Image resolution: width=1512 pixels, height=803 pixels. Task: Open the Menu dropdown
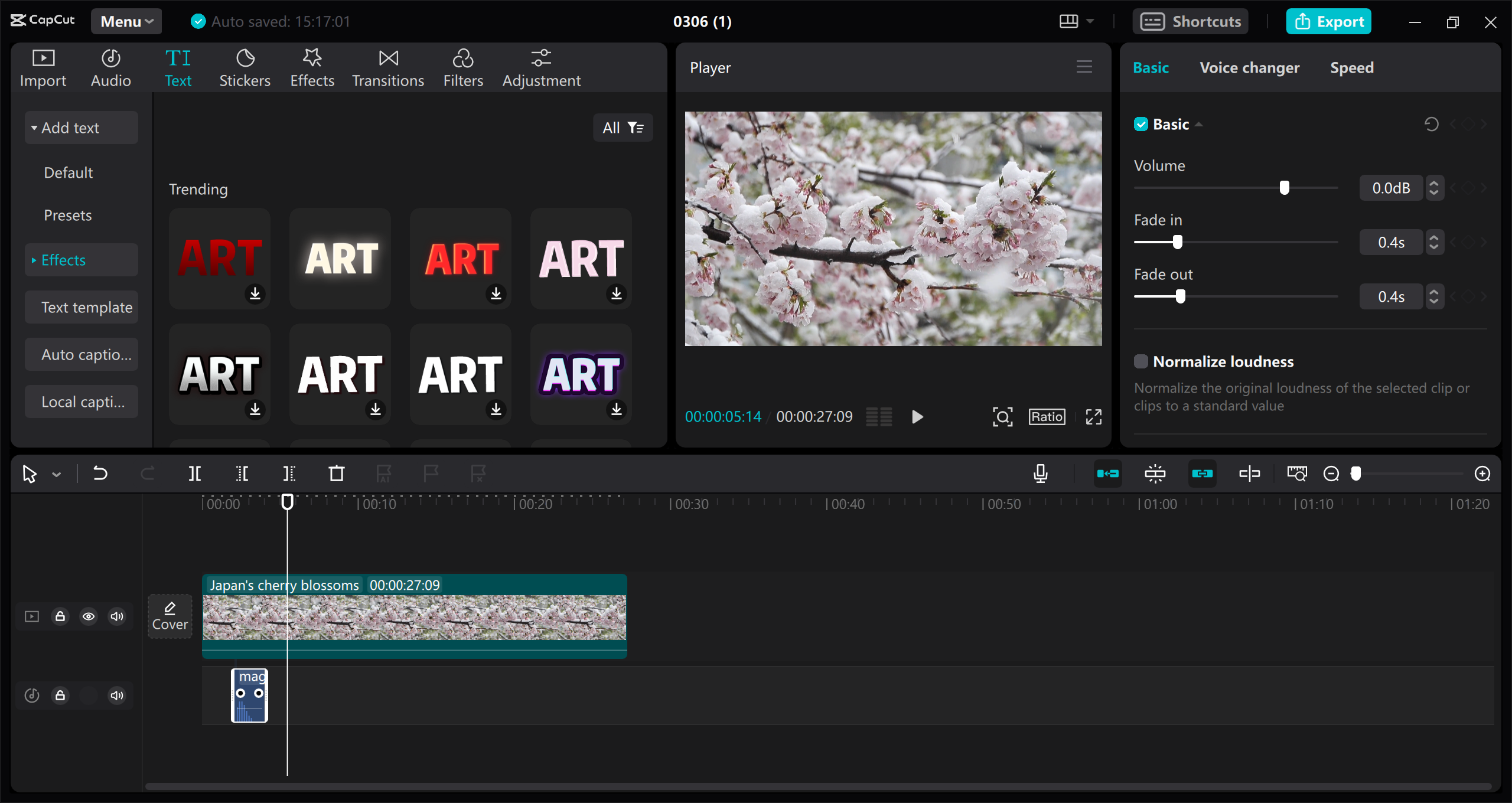tap(126, 21)
